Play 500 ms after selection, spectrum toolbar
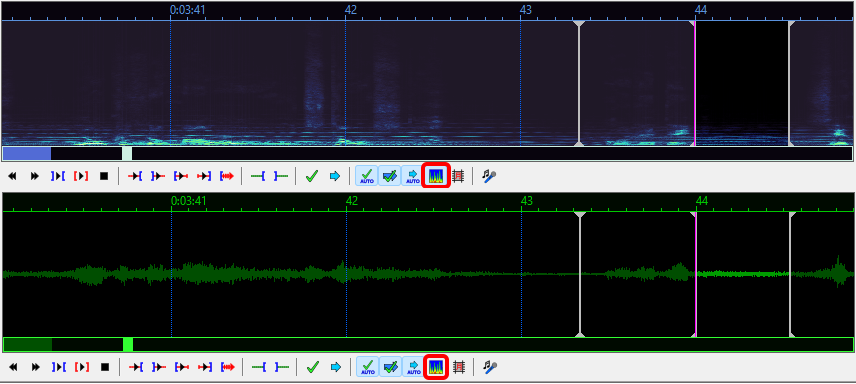 158,176
